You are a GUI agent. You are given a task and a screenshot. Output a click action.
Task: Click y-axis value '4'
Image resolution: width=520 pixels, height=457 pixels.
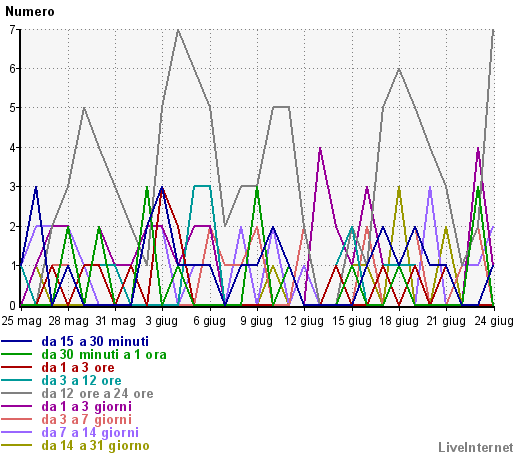(x=12, y=147)
